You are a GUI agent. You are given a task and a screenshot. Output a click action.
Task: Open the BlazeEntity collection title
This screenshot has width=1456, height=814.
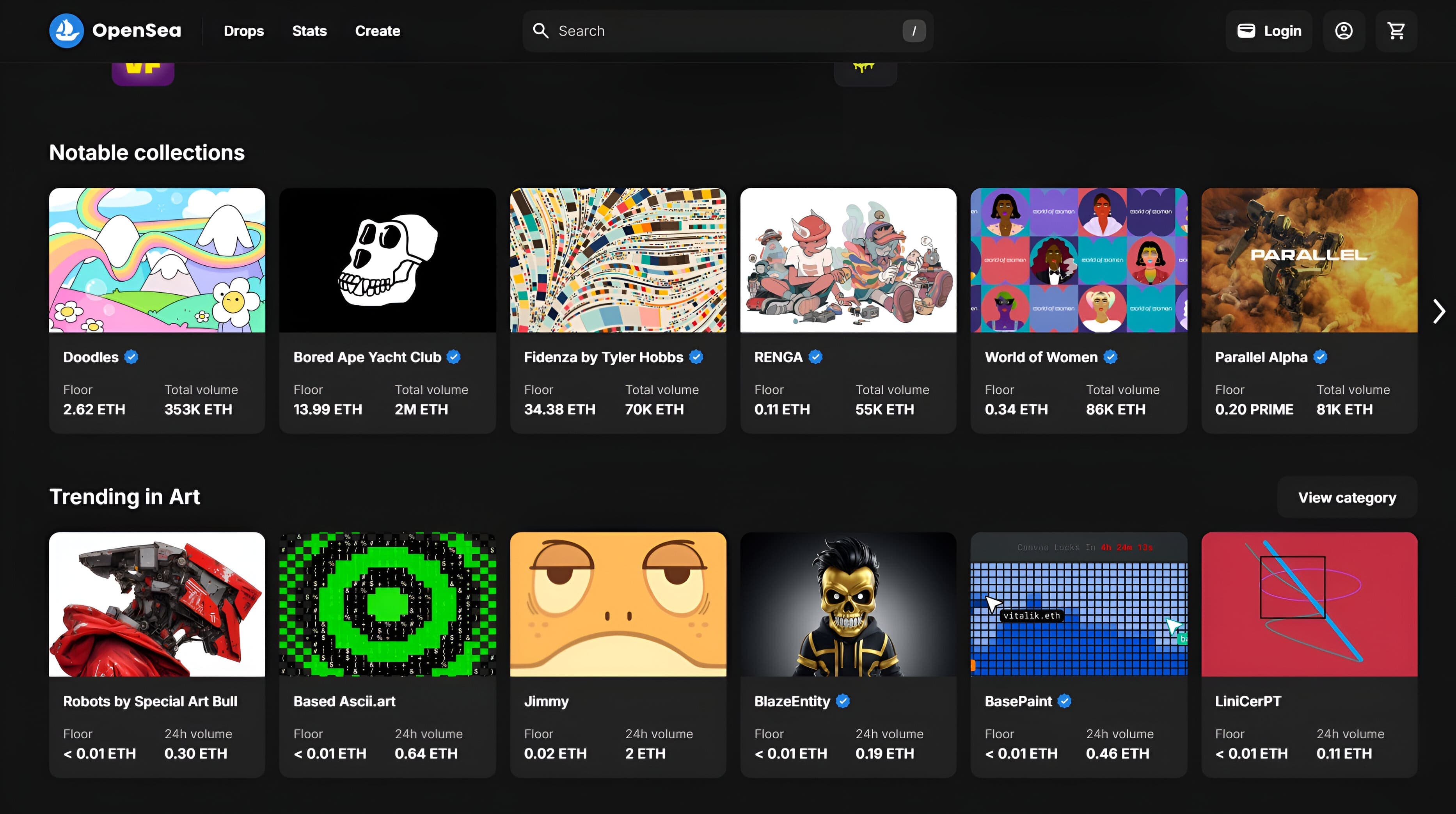coord(792,702)
